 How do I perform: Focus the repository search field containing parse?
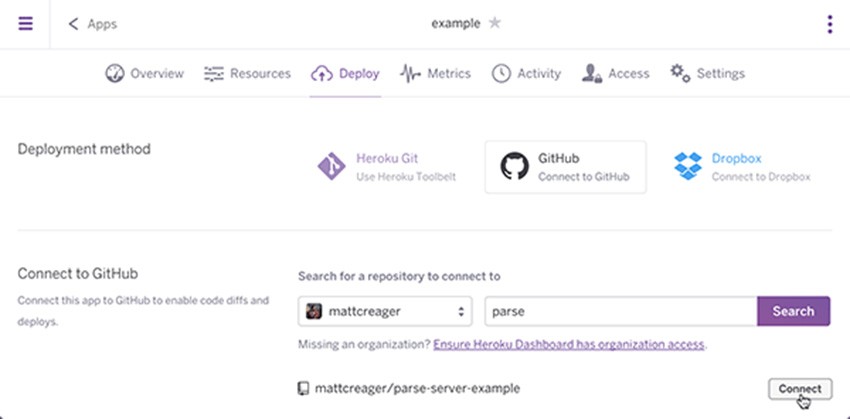click(621, 311)
